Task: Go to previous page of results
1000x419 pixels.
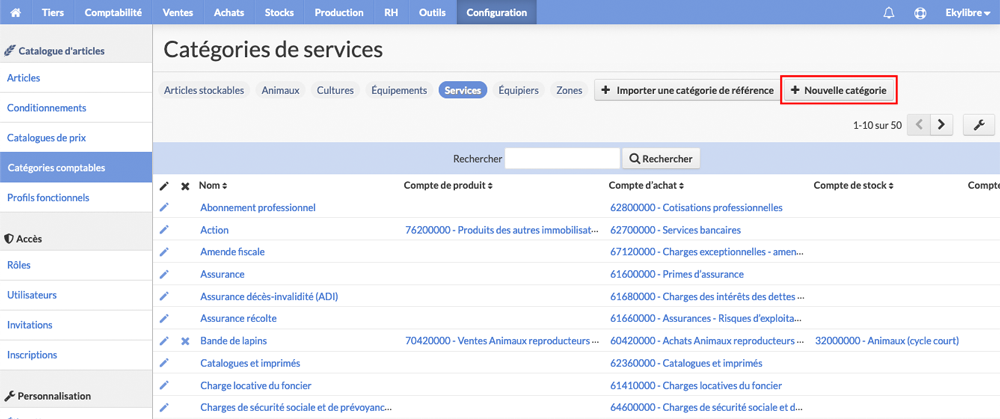Action: pyautogui.click(x=919, y=125)
